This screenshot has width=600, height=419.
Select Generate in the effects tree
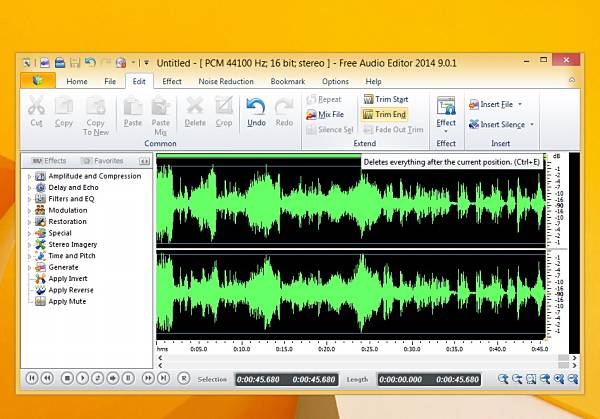click(x=63, y=267)
